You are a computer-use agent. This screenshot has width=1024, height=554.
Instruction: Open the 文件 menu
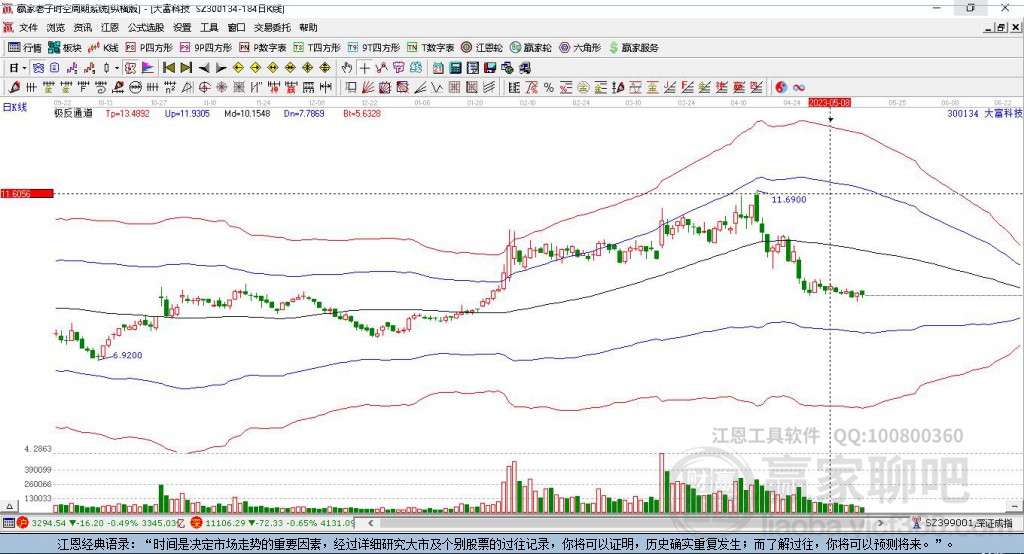pos(29,27)
